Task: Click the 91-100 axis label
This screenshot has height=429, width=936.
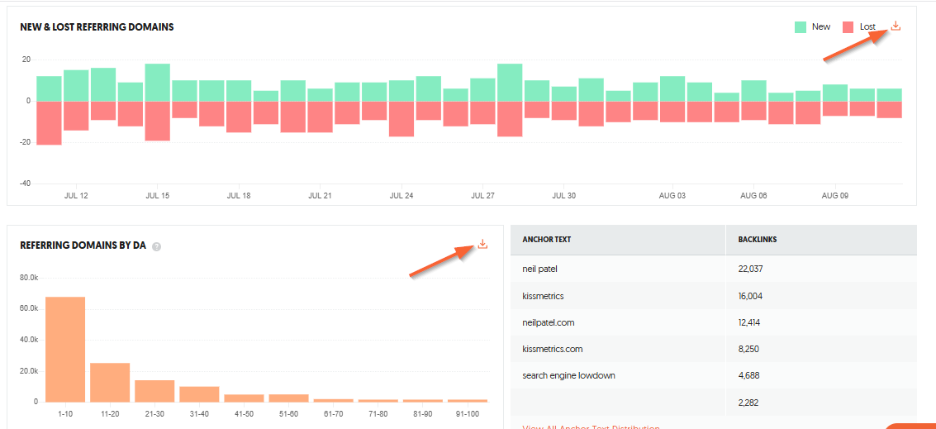Action: pyautogui.click(x=467, y=413)
